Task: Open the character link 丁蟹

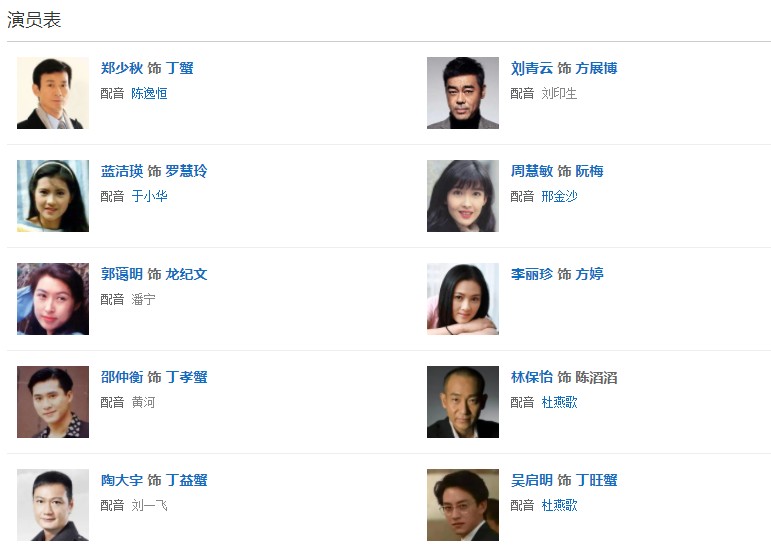Action: click(180, 68)
